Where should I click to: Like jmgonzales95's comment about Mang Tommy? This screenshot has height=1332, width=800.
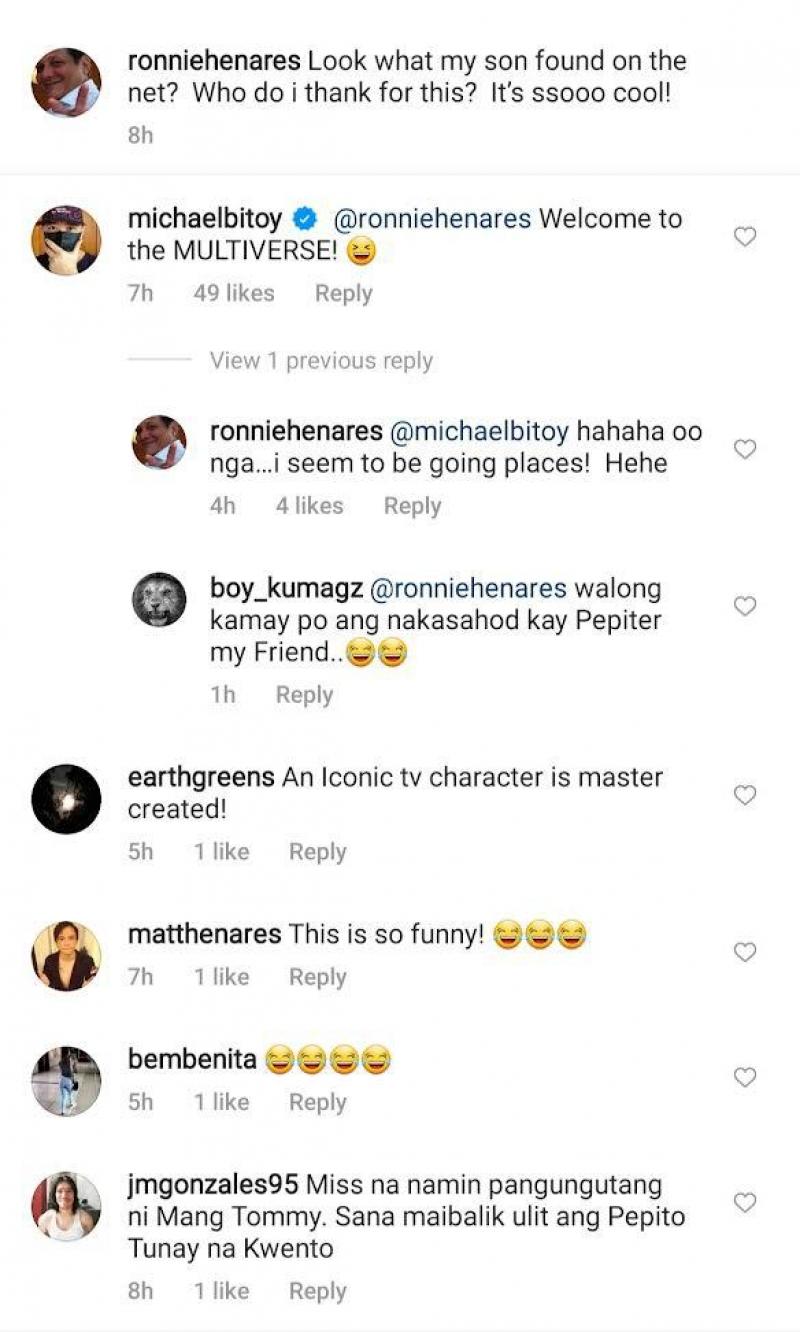745,1202
